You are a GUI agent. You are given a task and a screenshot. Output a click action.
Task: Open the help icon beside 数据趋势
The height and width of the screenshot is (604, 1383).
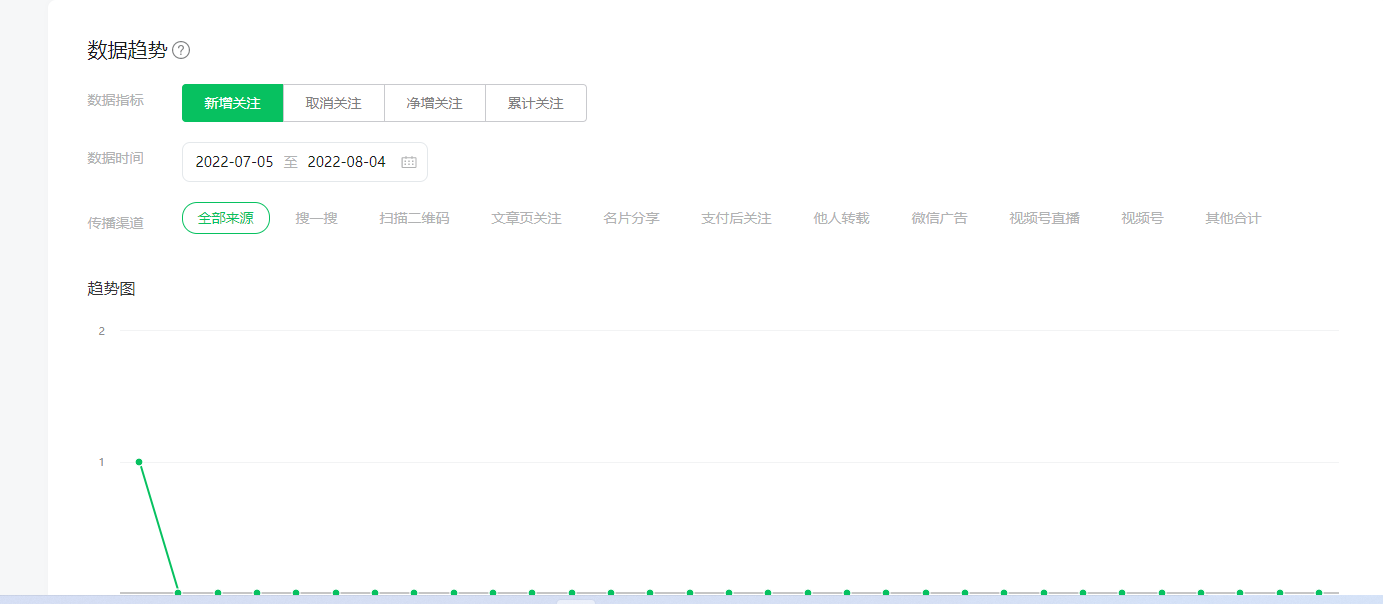pyautogui.click(x=181, y=50)
